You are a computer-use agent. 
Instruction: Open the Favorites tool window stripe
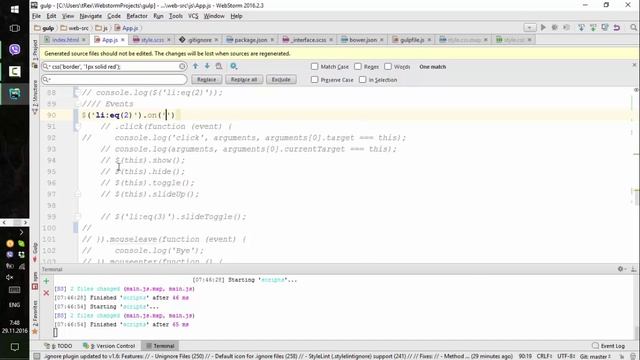point(35,316)
